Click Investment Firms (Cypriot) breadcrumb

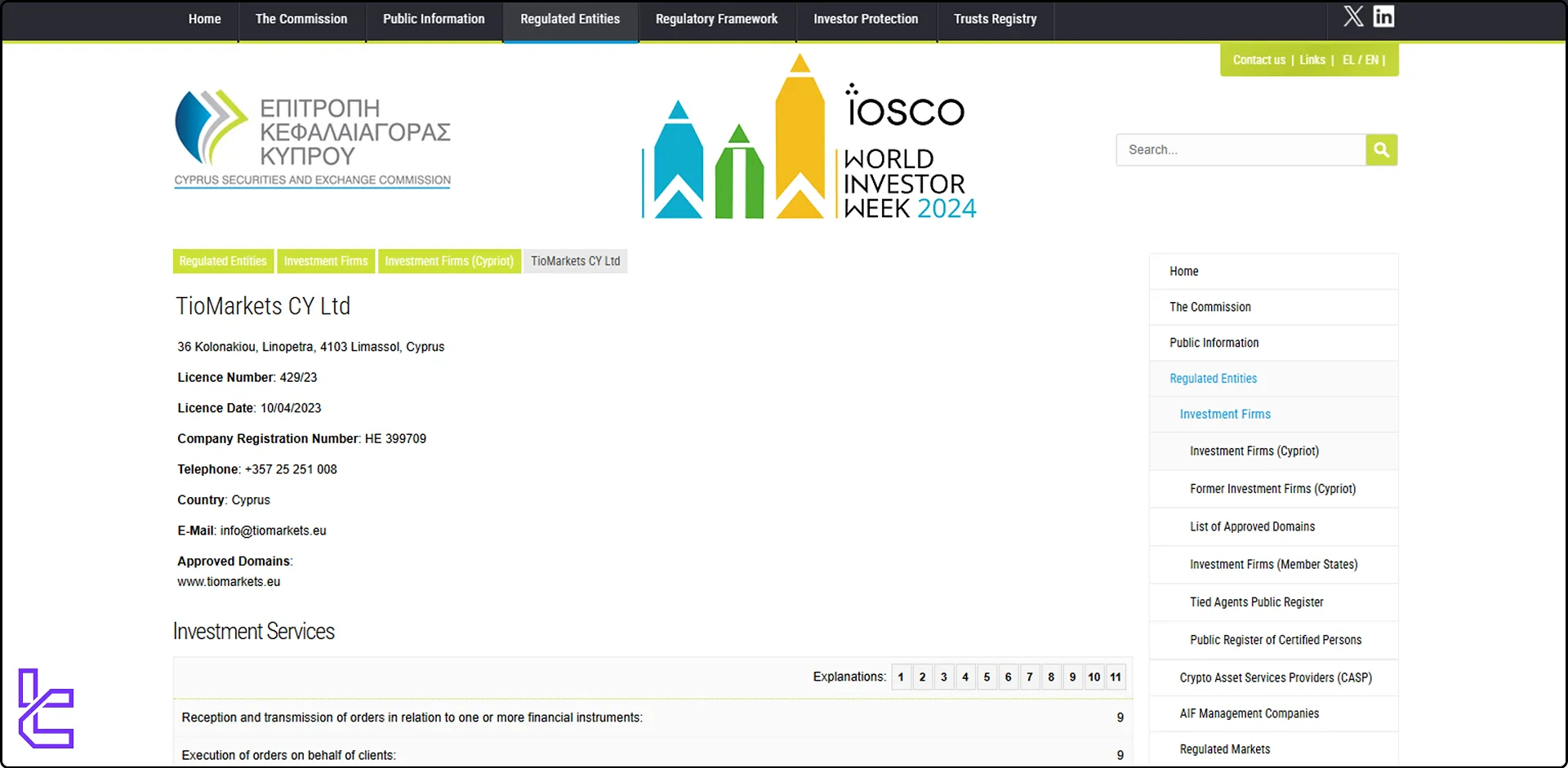tap(449, 261)
